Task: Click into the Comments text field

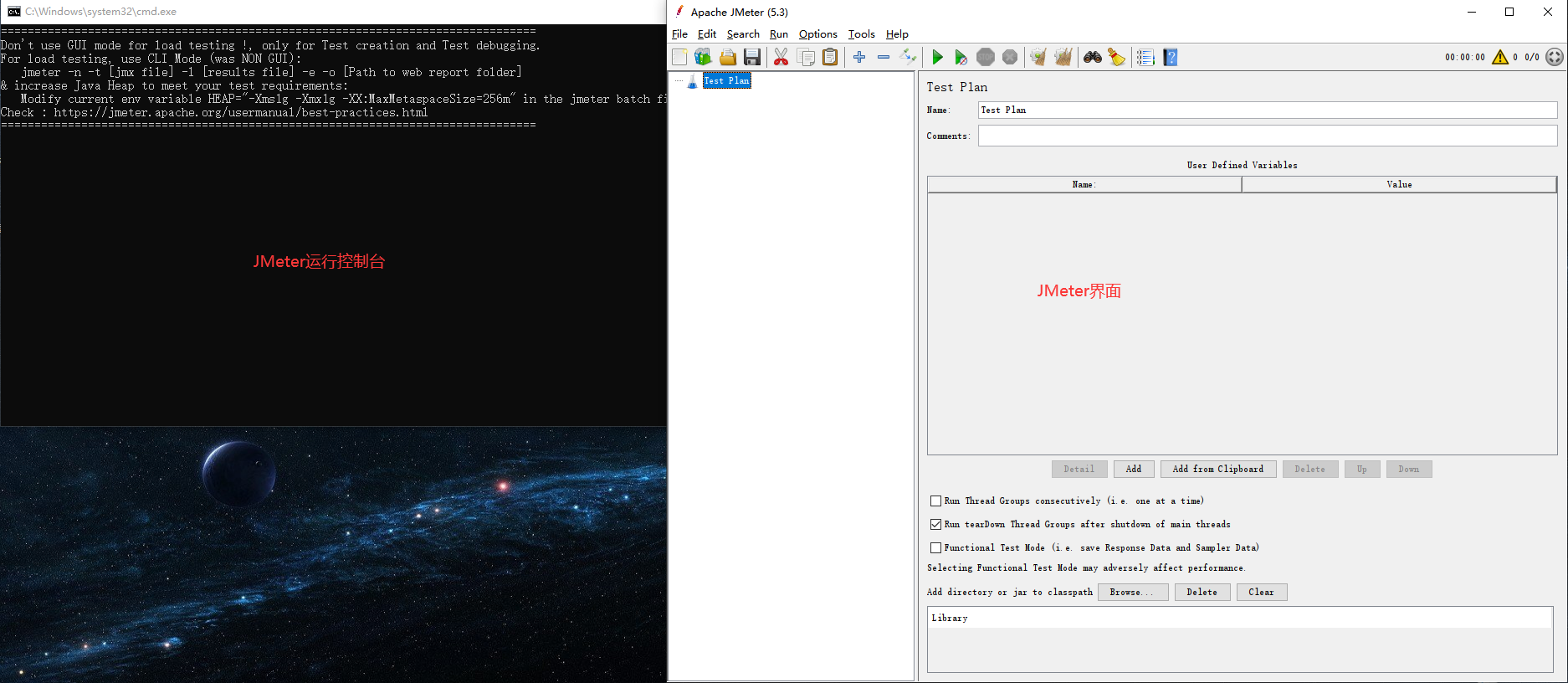Action: click(x=1267, y=136)
